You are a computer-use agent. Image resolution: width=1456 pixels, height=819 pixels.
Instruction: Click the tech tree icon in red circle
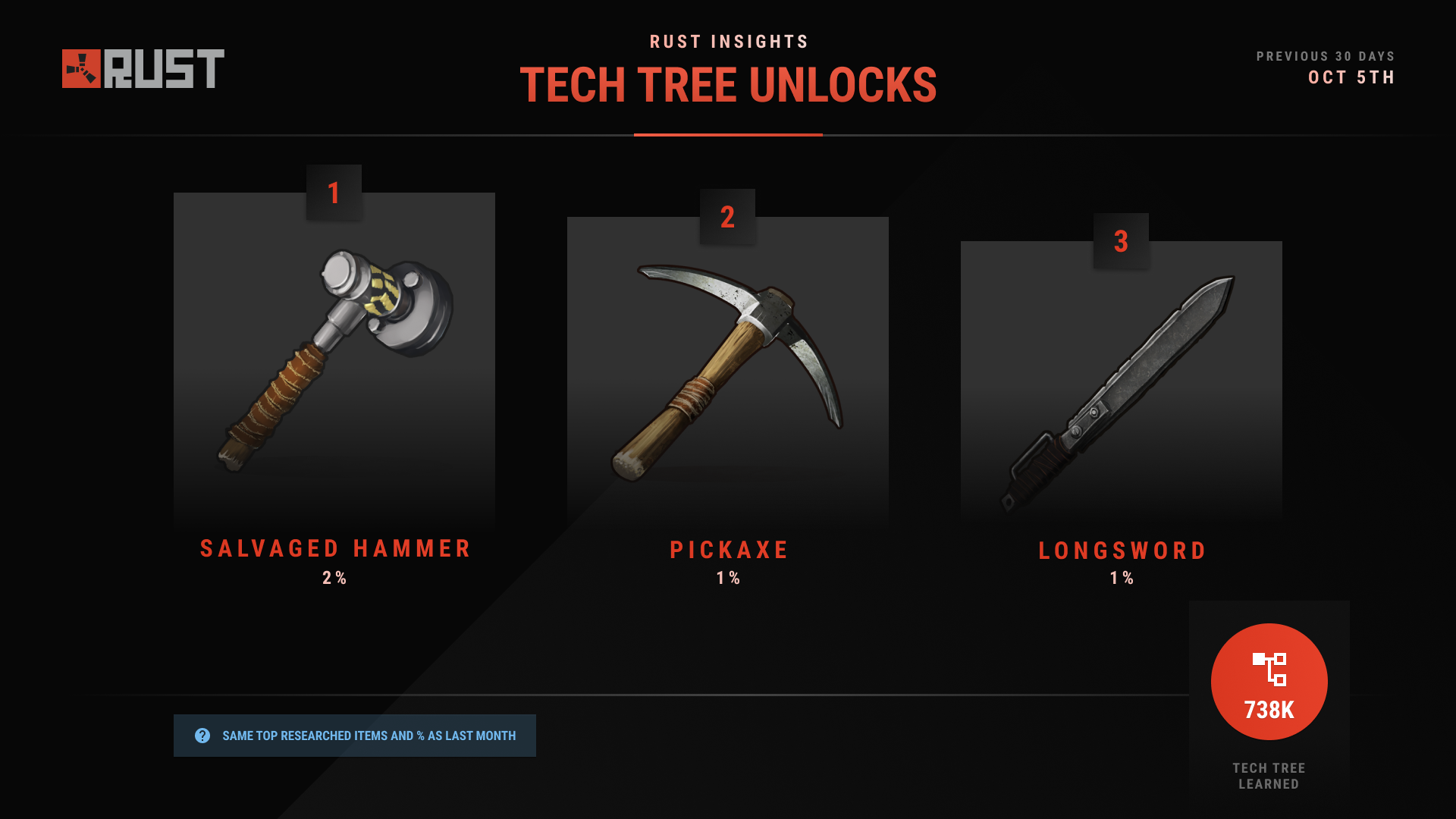click(x=1269, y=670)
